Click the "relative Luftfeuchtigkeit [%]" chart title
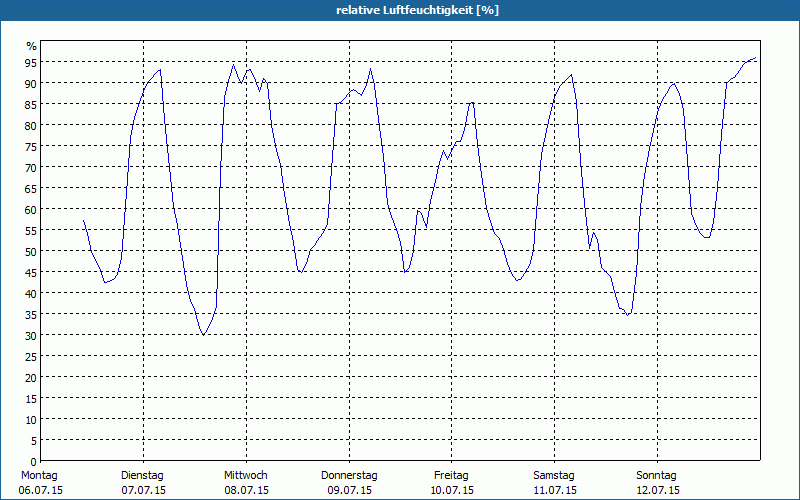Screen dimensions: 800x500 tap(417, 10)
